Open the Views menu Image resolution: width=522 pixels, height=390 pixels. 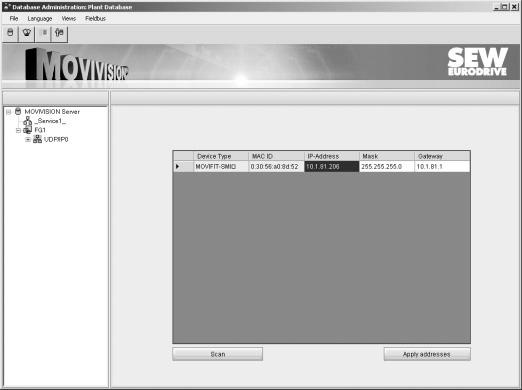[x=69, y=19]
